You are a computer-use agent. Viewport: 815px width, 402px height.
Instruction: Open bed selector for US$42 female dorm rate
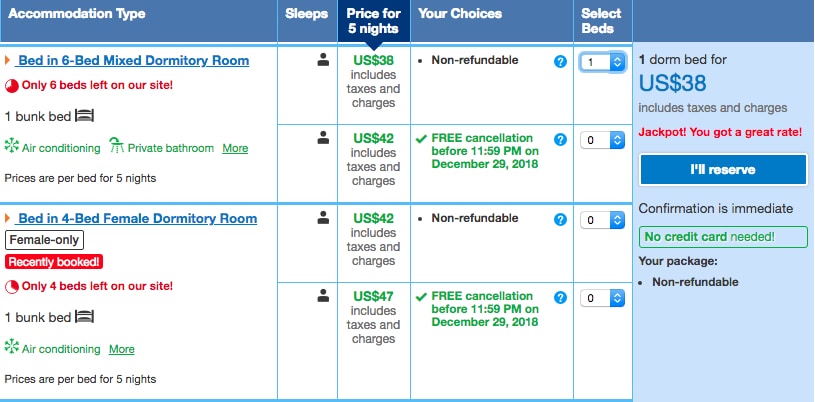pyautogui.click(x=603, y=219)
